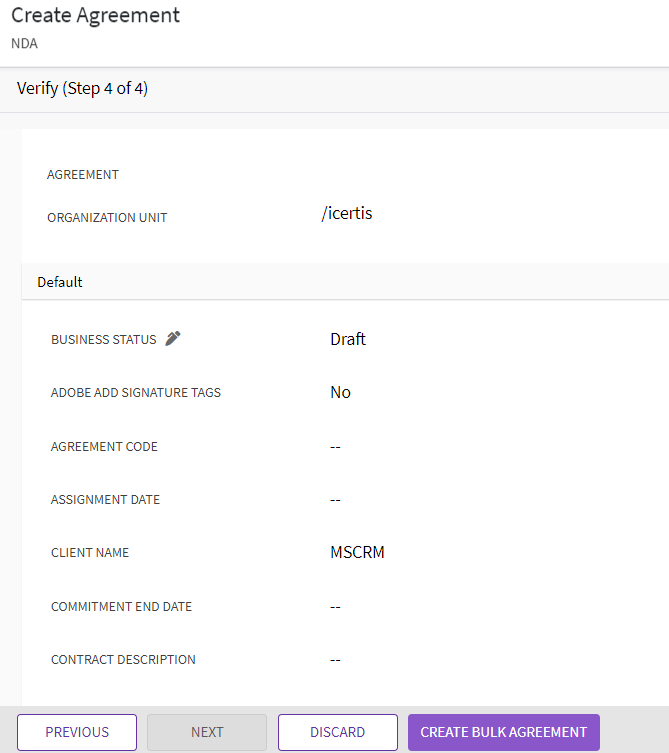The height and width of the screenshot is (753, 669).
Task: Select the Client Name label
Action: (90, 553)
